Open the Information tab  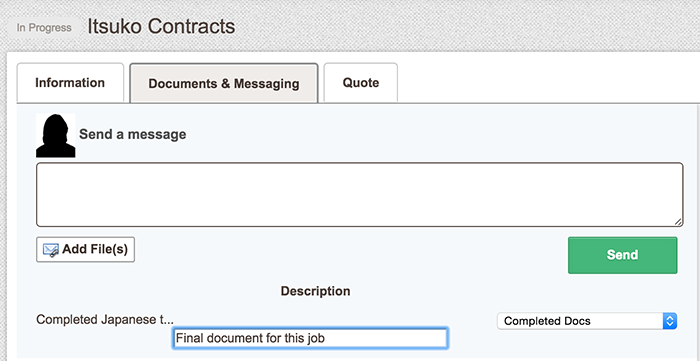(x=70, y=83)
